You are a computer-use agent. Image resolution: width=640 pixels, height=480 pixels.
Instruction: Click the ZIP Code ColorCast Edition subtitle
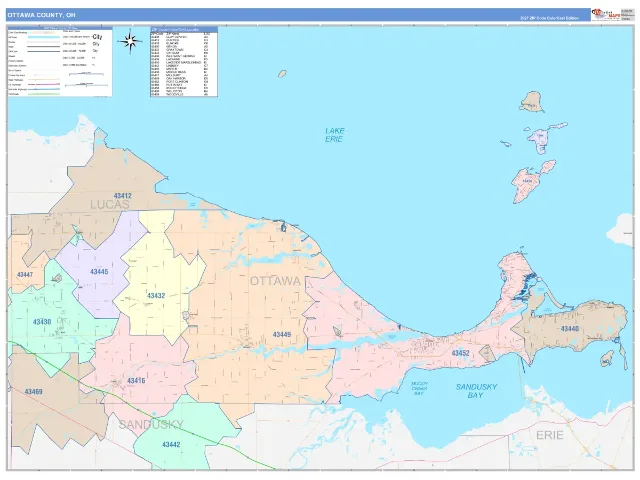point(549,18)
